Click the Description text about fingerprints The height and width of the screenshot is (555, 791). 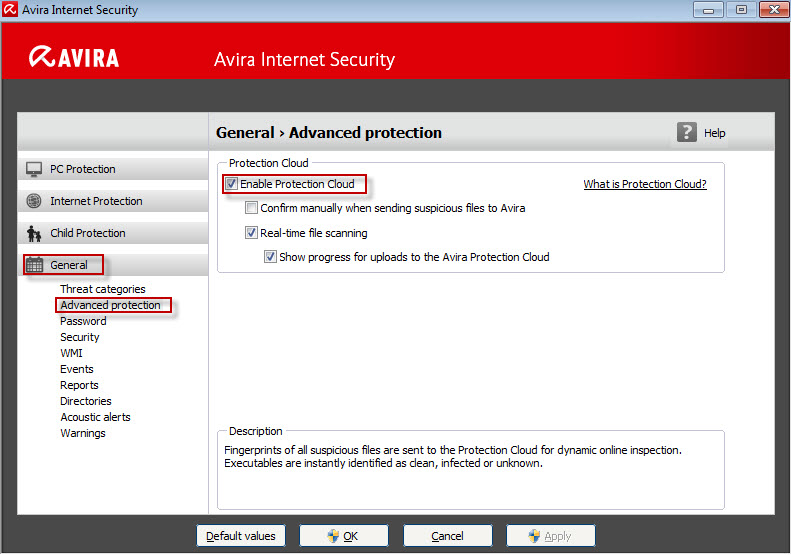[x=453, y=457]
